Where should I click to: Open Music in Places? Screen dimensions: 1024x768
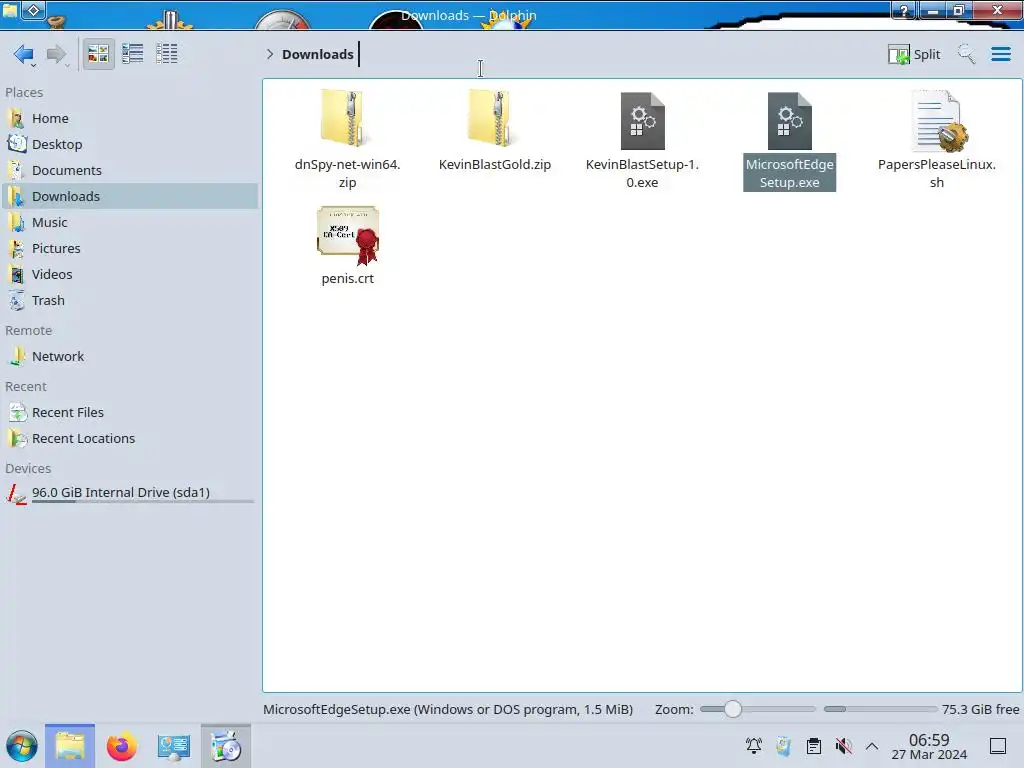tap(129, 223)
